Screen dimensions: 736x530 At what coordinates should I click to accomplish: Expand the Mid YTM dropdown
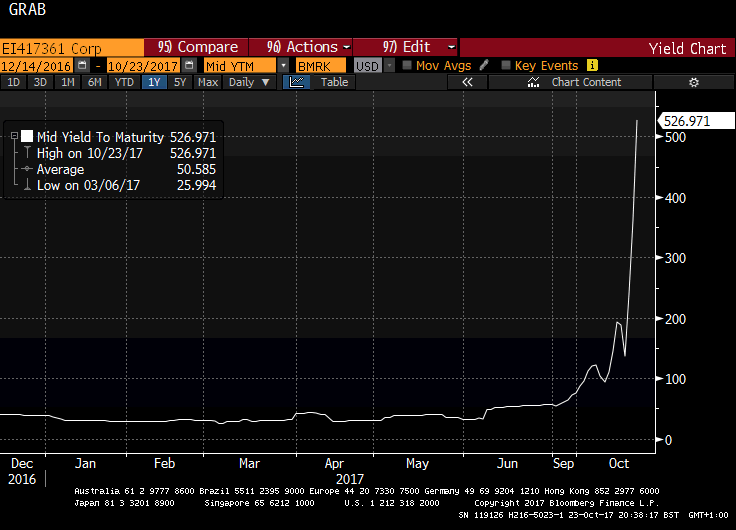[x=284, y=65]
